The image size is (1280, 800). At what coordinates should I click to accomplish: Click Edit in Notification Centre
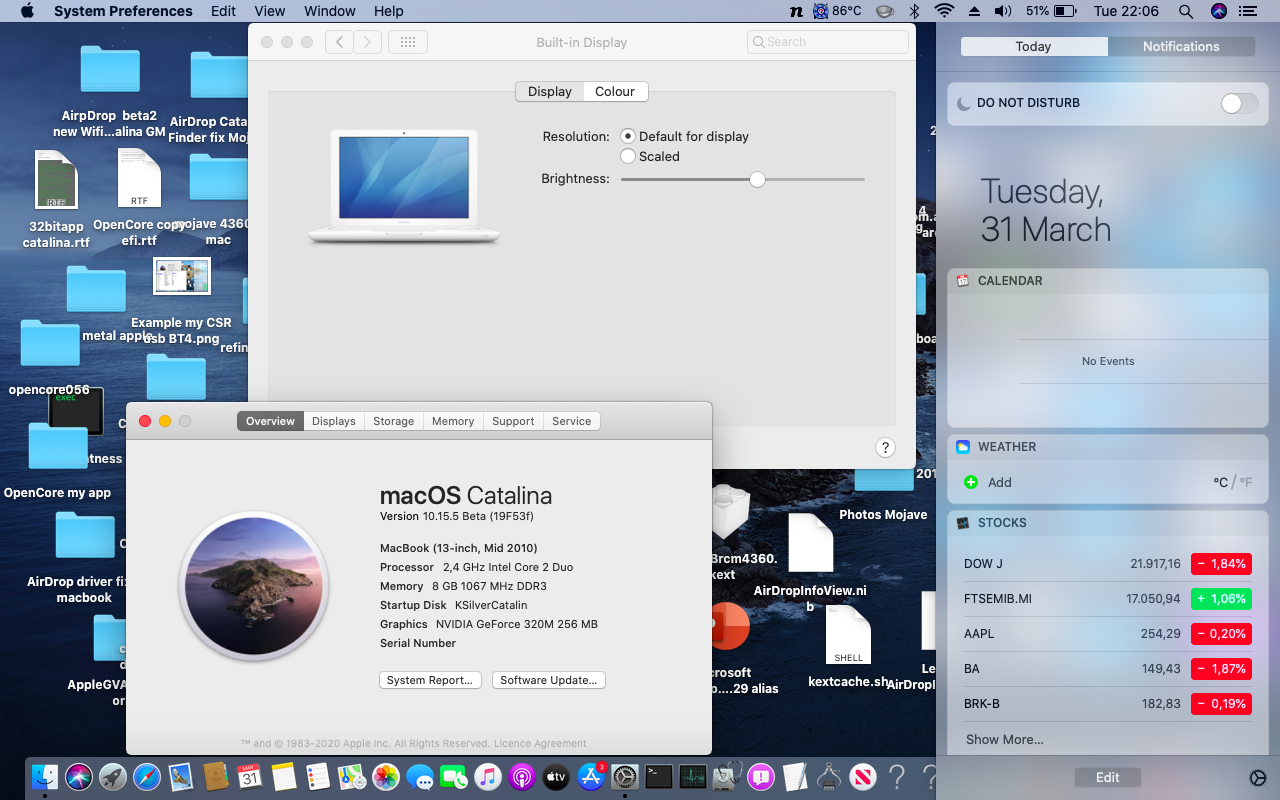pos(1107,777)
